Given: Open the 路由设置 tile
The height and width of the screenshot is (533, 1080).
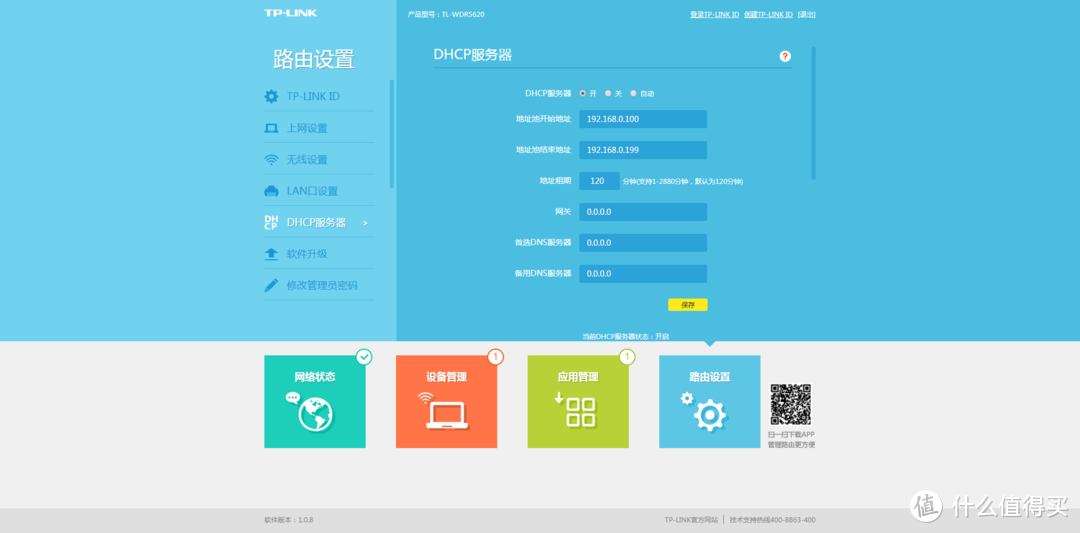Looking at the screenshot, I should click(709, 401).
